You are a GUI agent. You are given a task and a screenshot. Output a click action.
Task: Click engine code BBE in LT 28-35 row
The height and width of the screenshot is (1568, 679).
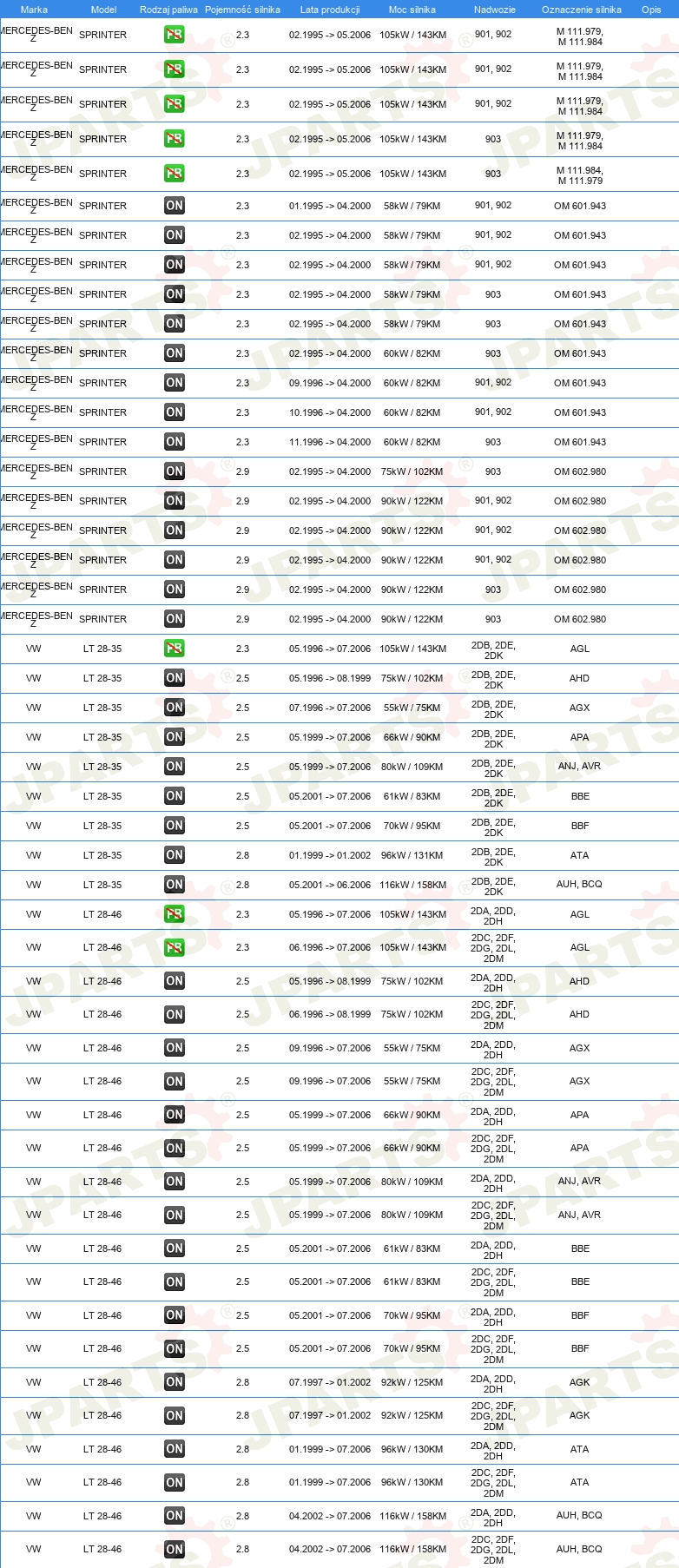click(x=580, y=796)
